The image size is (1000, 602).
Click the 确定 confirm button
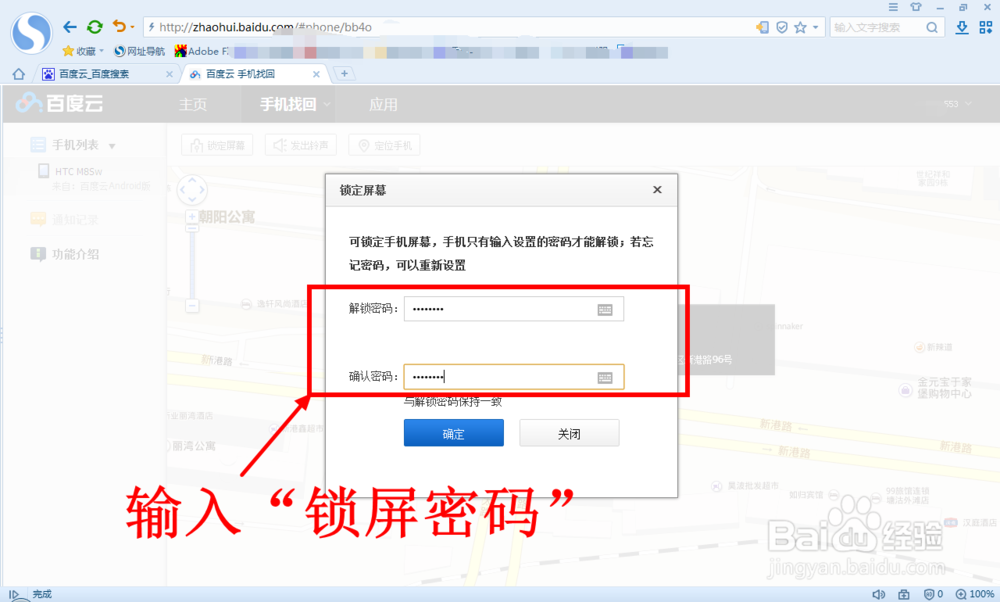coord(453,432)
